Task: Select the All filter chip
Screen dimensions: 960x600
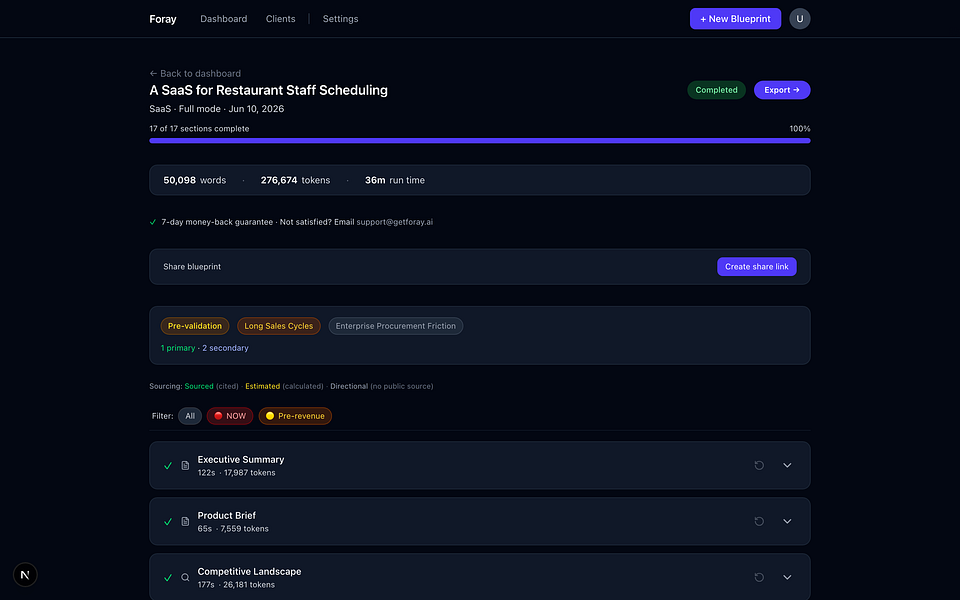Action: click(190, 416)
